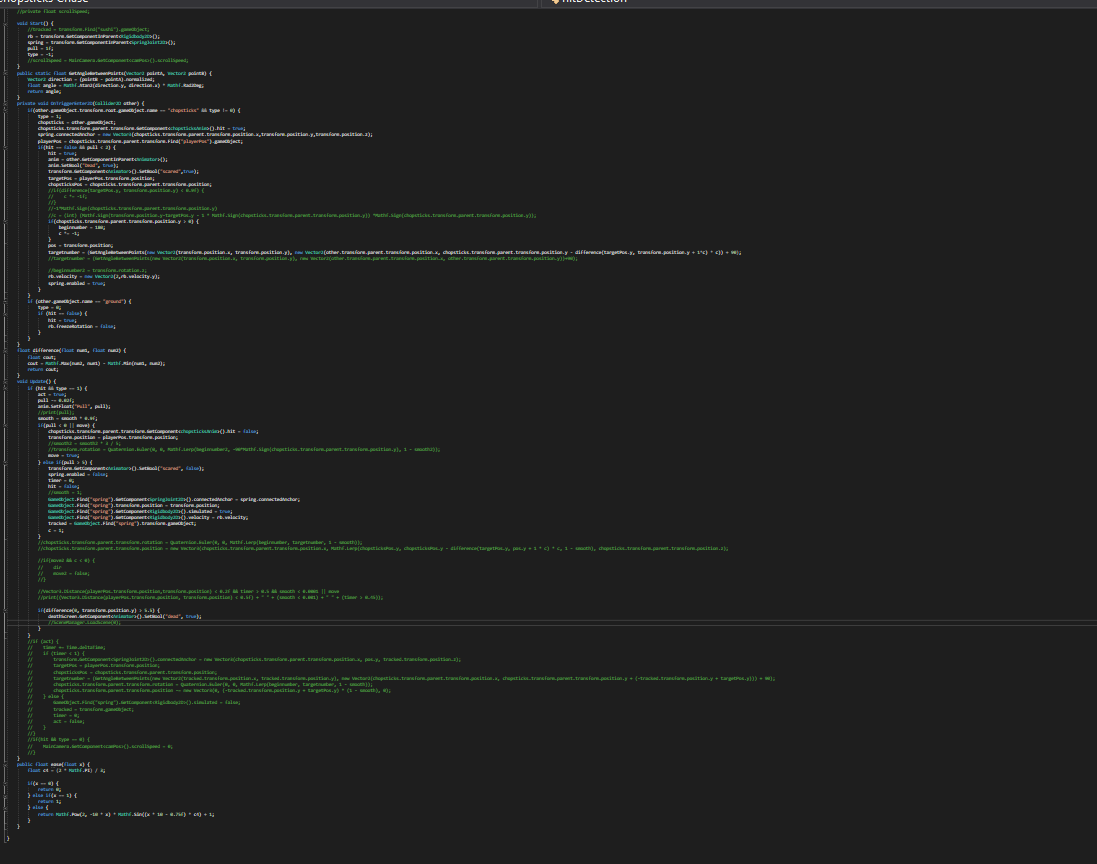Screen dimensions: 1097x864
Task: Click the "spring.connectedAnchor = new Vector3" line
Action: click(205, 134)
